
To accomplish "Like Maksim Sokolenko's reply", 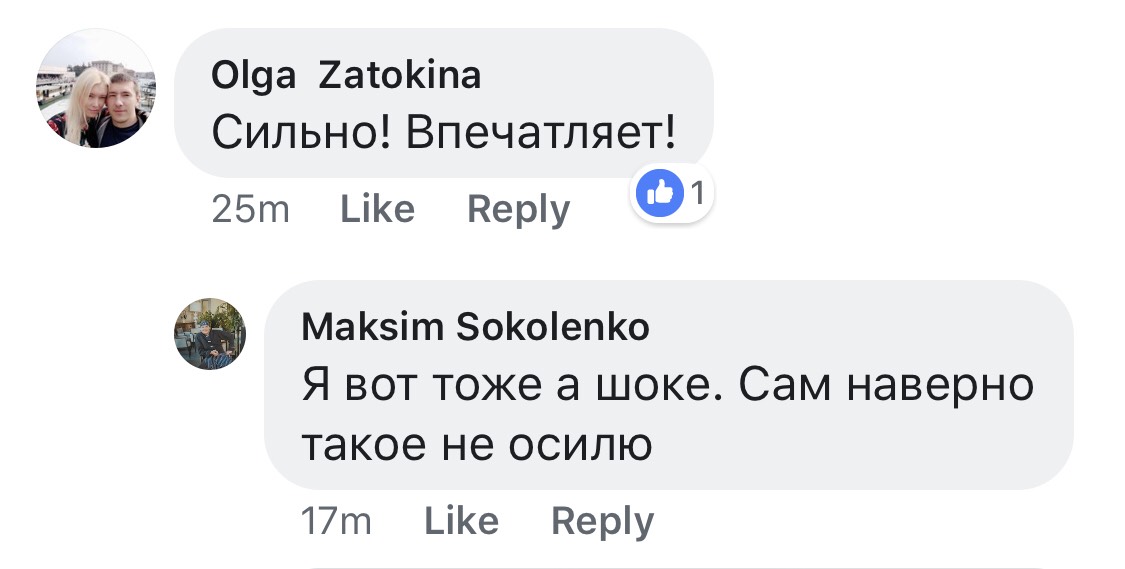I will click(x=461, y=521).
